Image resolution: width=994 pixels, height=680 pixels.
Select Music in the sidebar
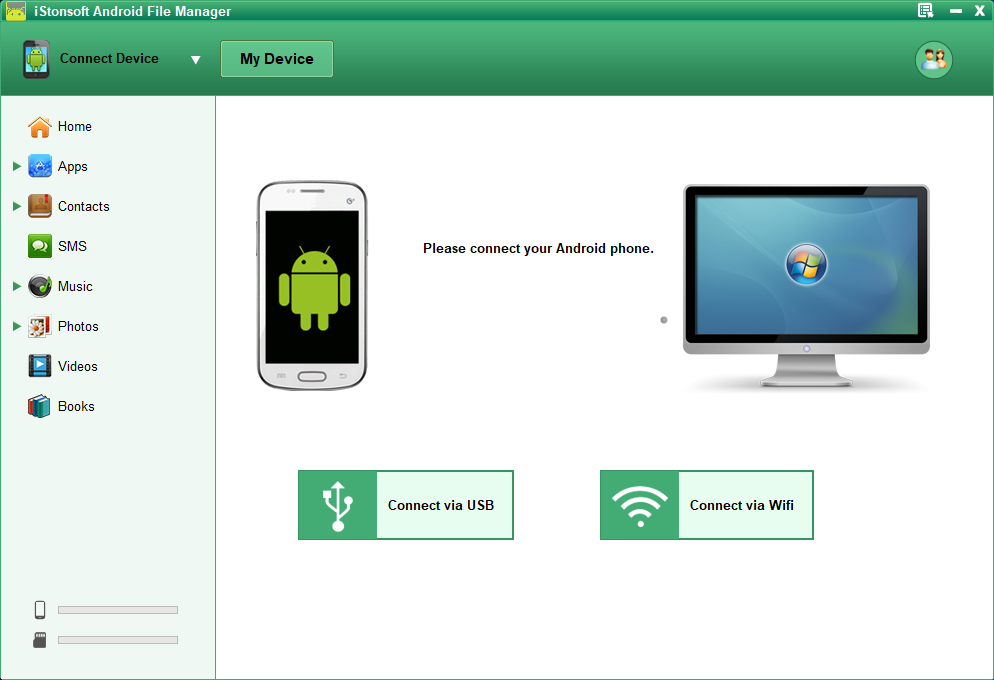75,286
